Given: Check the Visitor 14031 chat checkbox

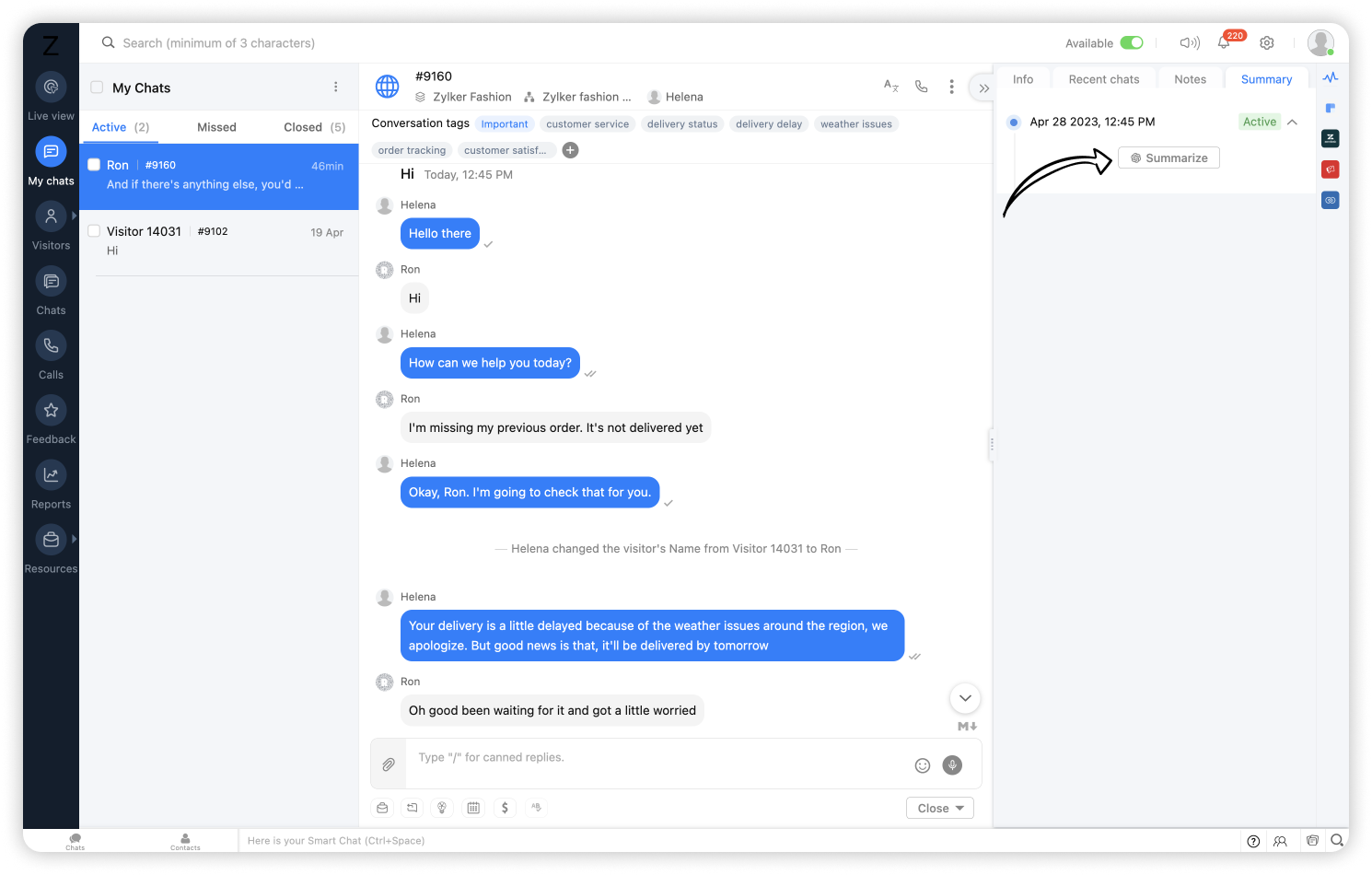Looking at the screenshot, I should click(94, 231).
